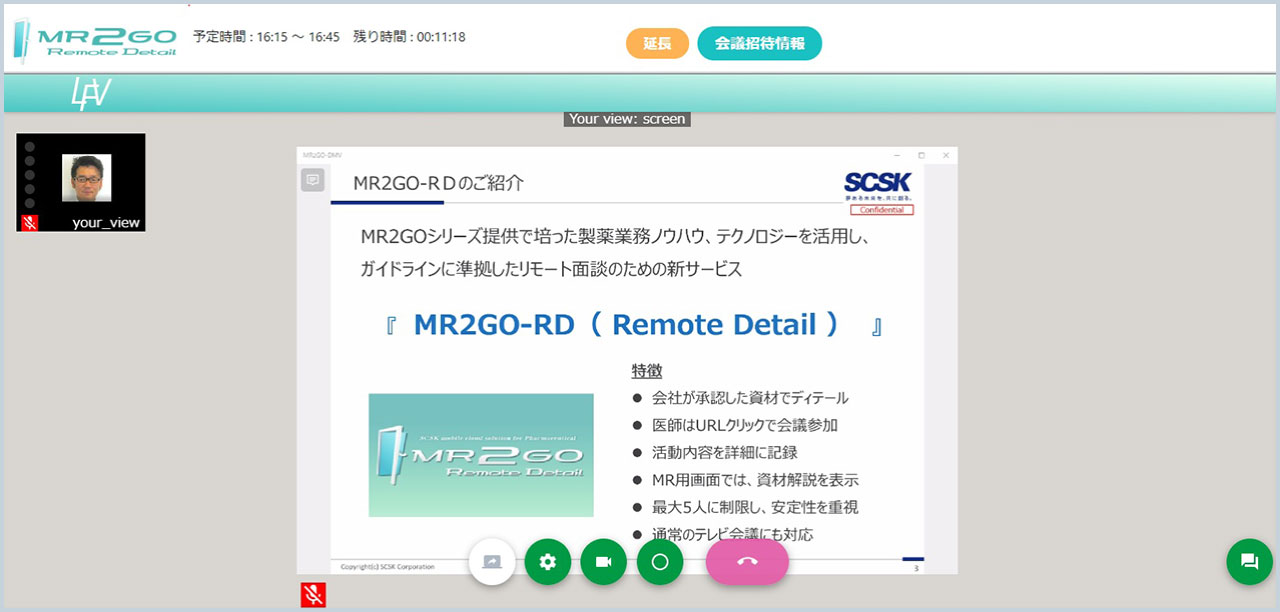The height and width of the screenshot is (612, 1280).
Task: Click the 'Your view: screen' label
Action: (627, 119)
